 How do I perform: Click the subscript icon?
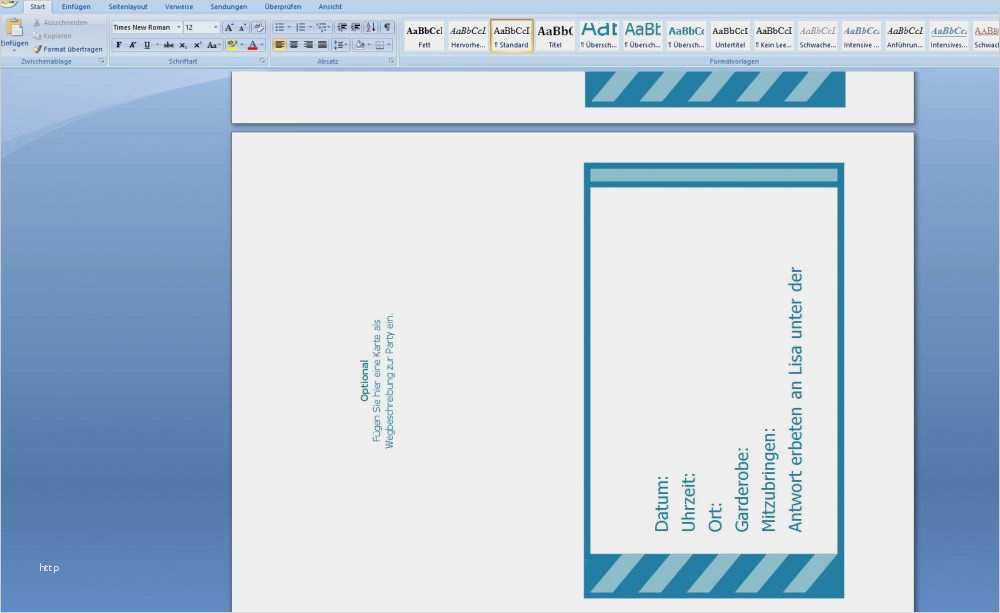(x=183, y=45)
